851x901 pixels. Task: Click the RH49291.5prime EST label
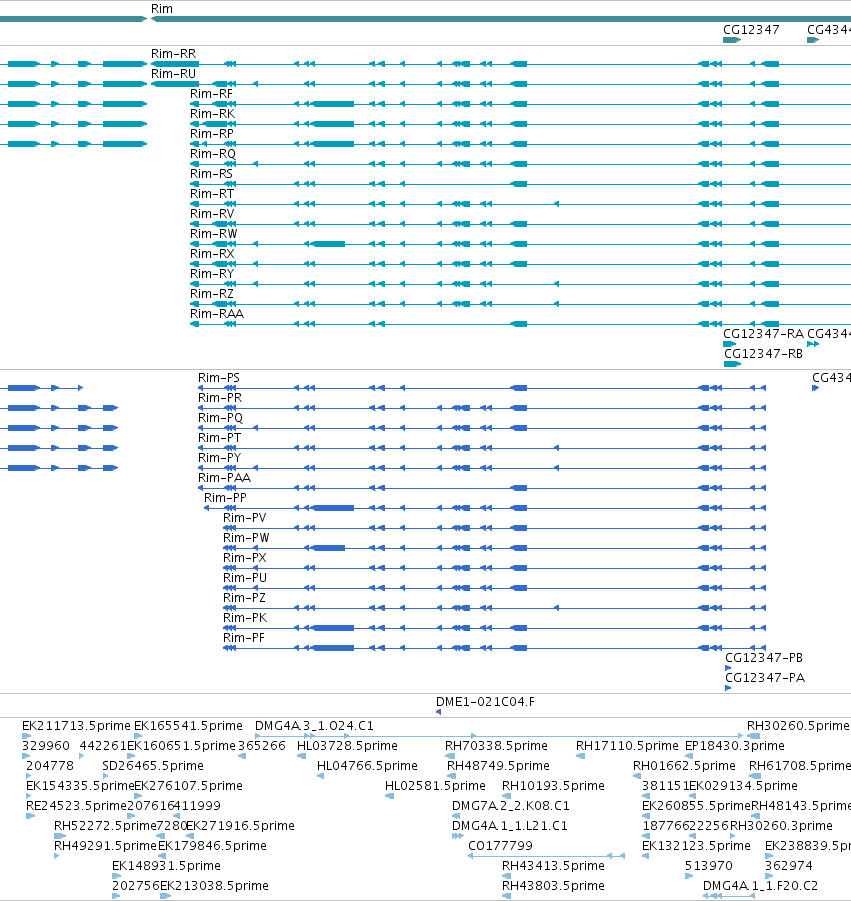tap(105, 846)
